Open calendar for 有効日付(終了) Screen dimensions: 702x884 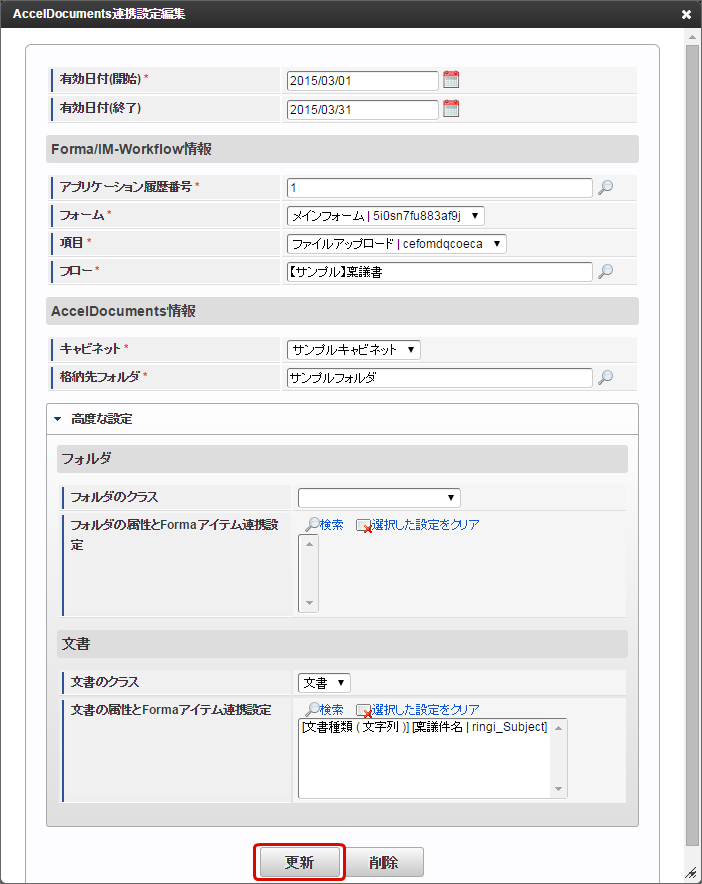(x=451, y=108)
